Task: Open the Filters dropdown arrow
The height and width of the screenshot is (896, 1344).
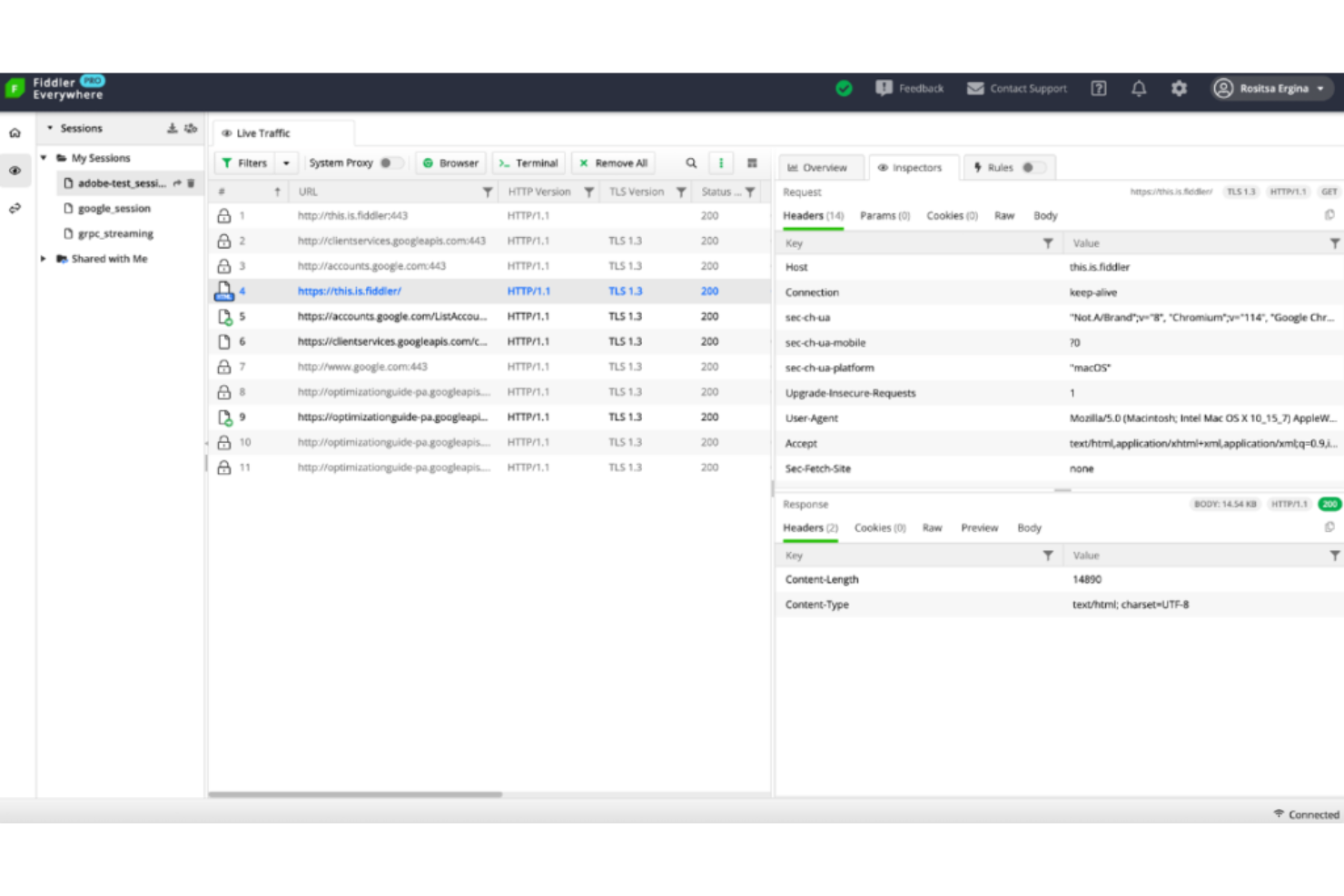Action: 286,163
